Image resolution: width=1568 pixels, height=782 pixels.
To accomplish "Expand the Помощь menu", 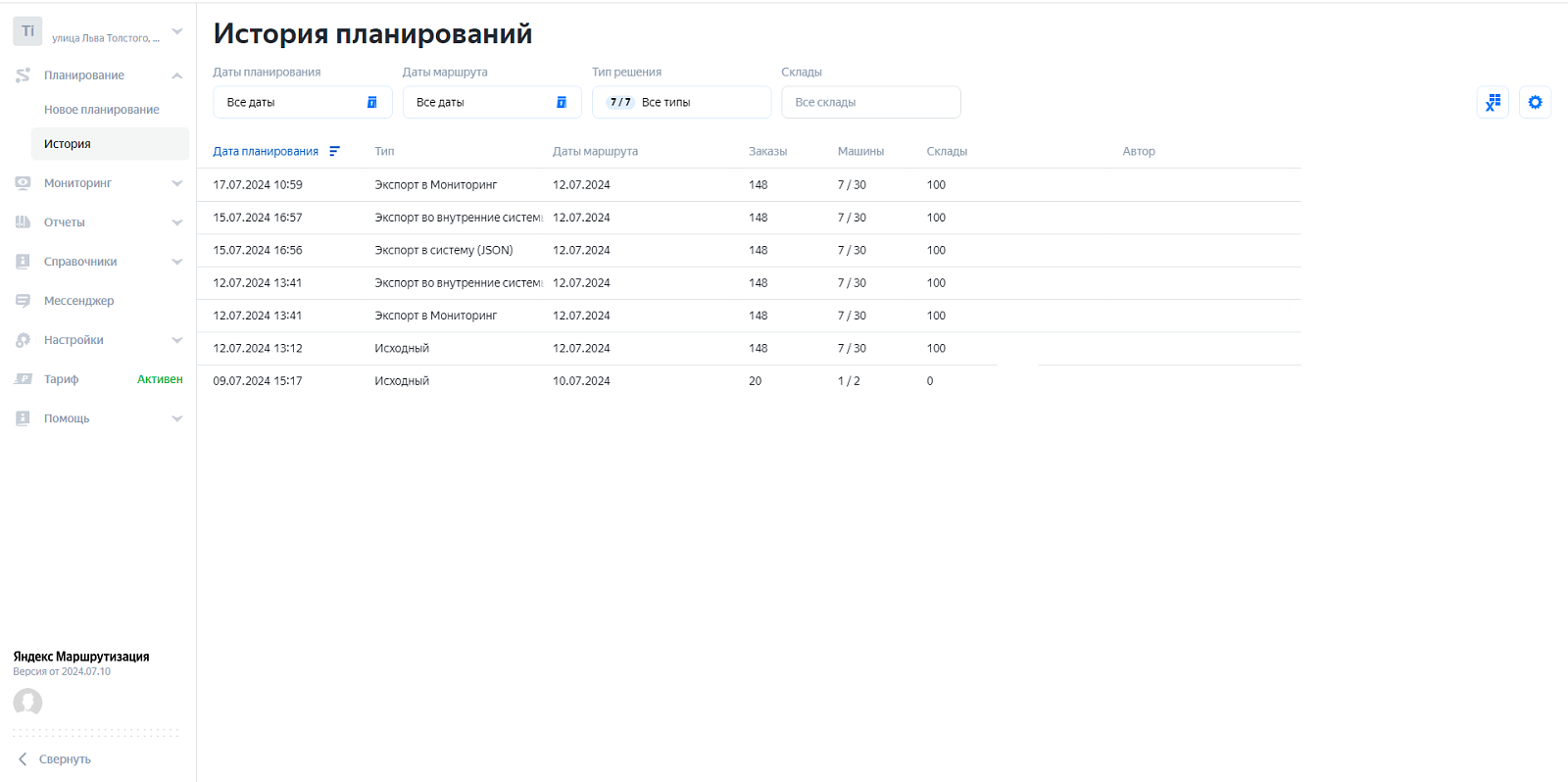I will pos(98,418).
